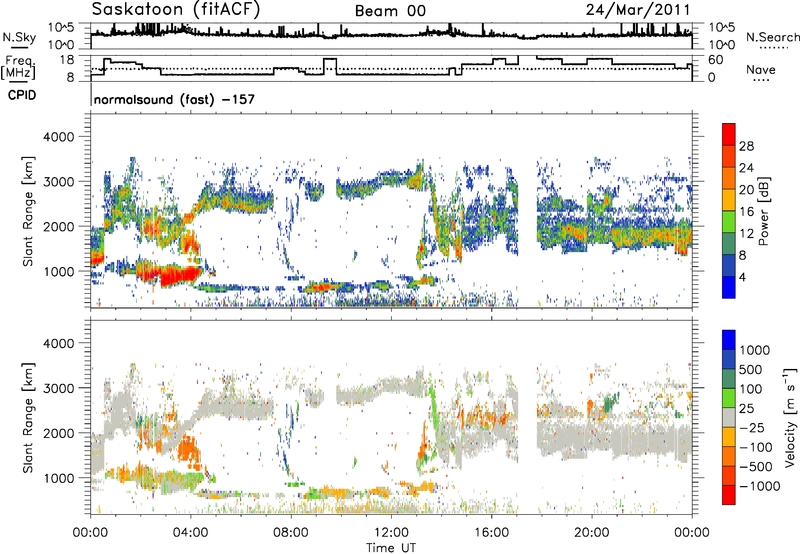Click the 'N.Search' label
This screenshot has width=800, height=554.
coord(772,37)
